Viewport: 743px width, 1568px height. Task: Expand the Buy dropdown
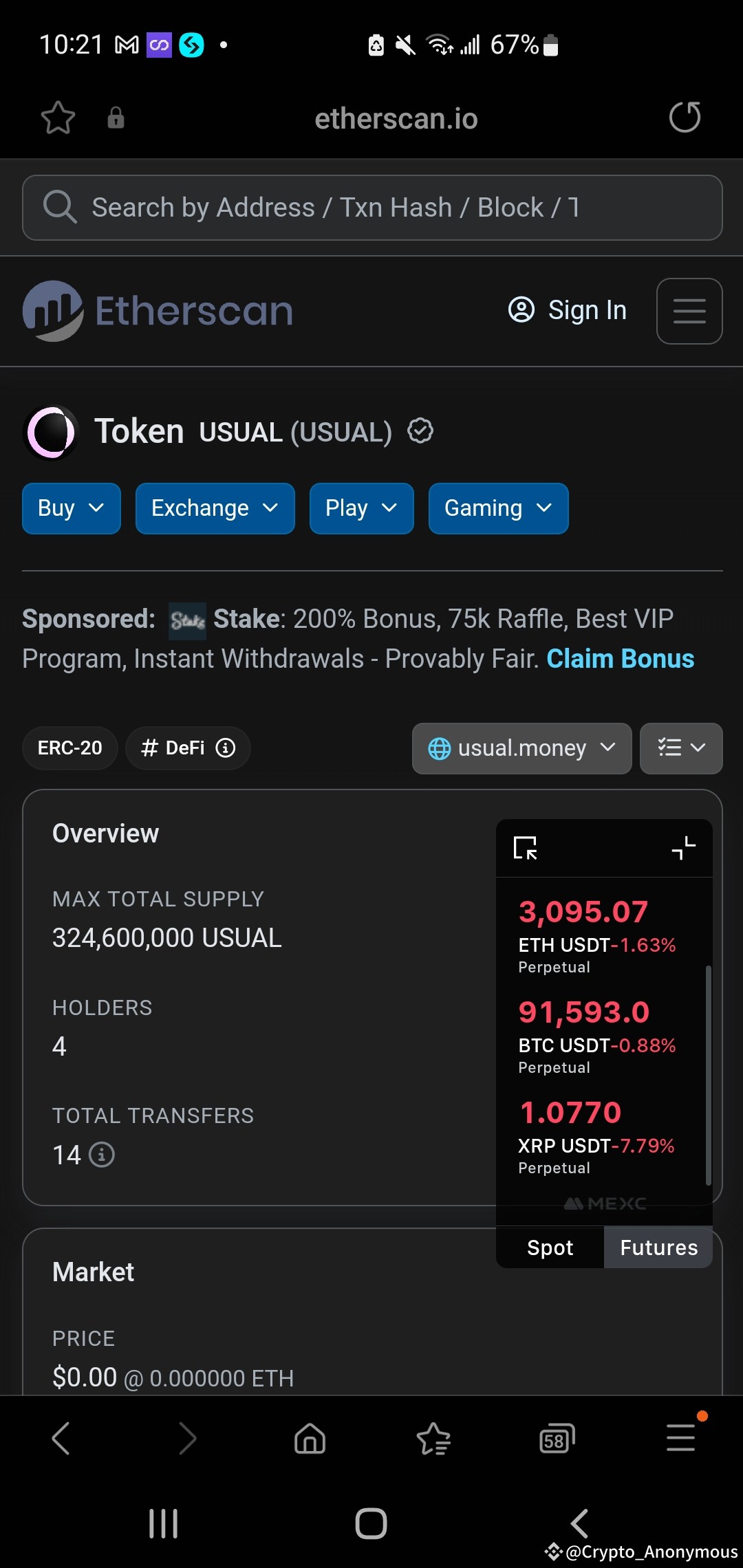pos(72,508)
